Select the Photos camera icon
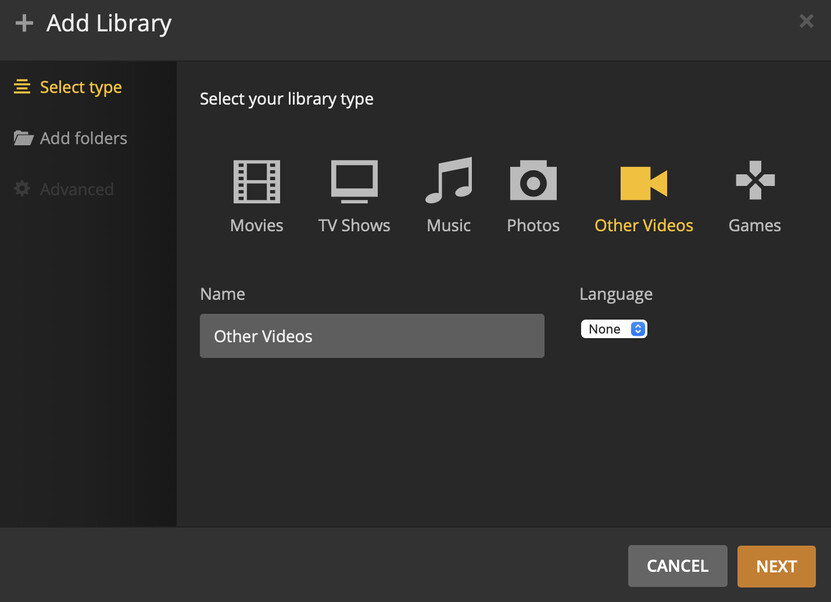831x602 pixels. coord(533,182)
